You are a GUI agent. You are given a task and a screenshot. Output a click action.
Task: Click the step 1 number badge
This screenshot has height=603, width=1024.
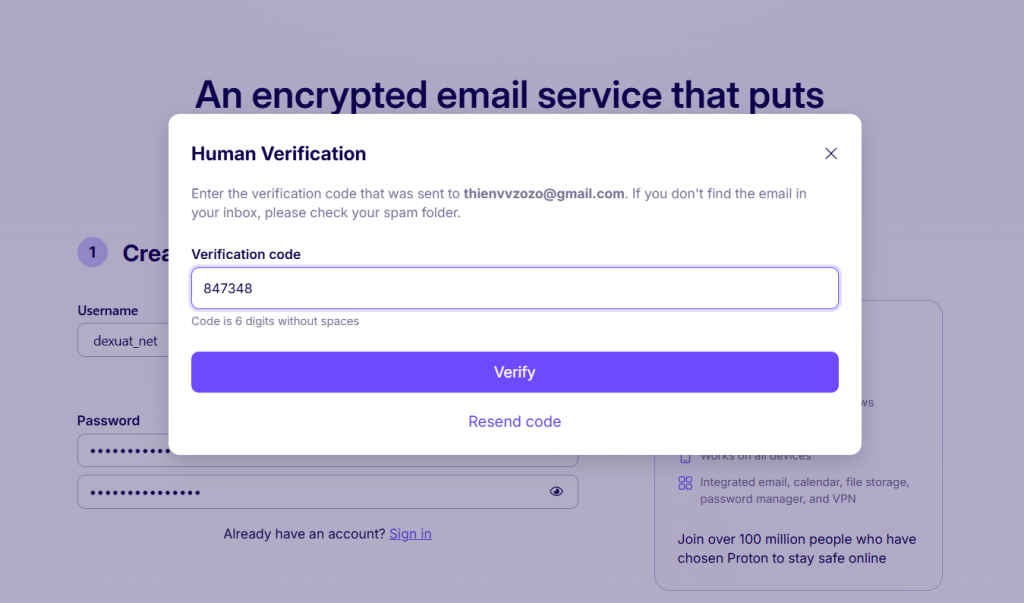(92, 253)
